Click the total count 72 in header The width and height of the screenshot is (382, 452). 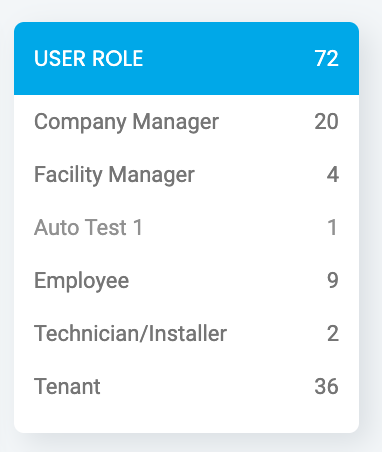point(326,58)
